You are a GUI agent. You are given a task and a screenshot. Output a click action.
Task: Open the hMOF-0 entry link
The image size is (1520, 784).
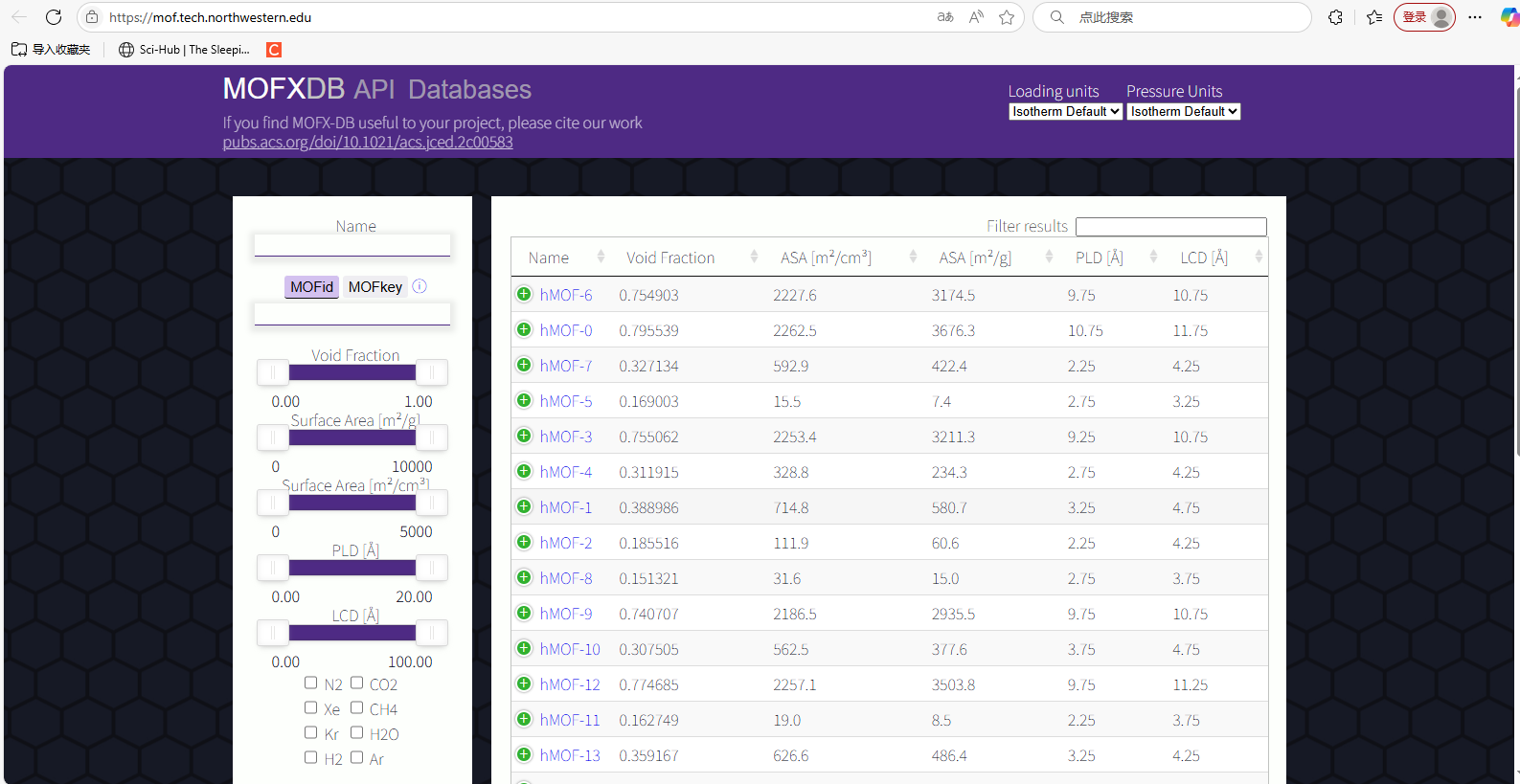point(566,330)
